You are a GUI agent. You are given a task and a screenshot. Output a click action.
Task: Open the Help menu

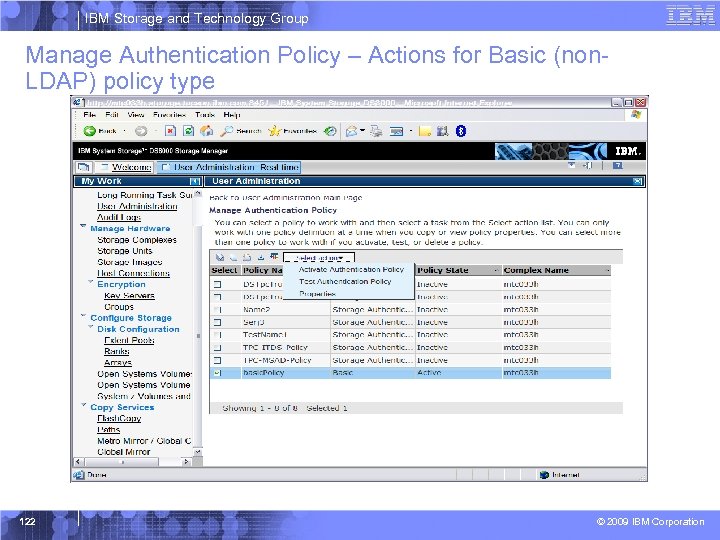pyautogui.click(x=232, y=115)
